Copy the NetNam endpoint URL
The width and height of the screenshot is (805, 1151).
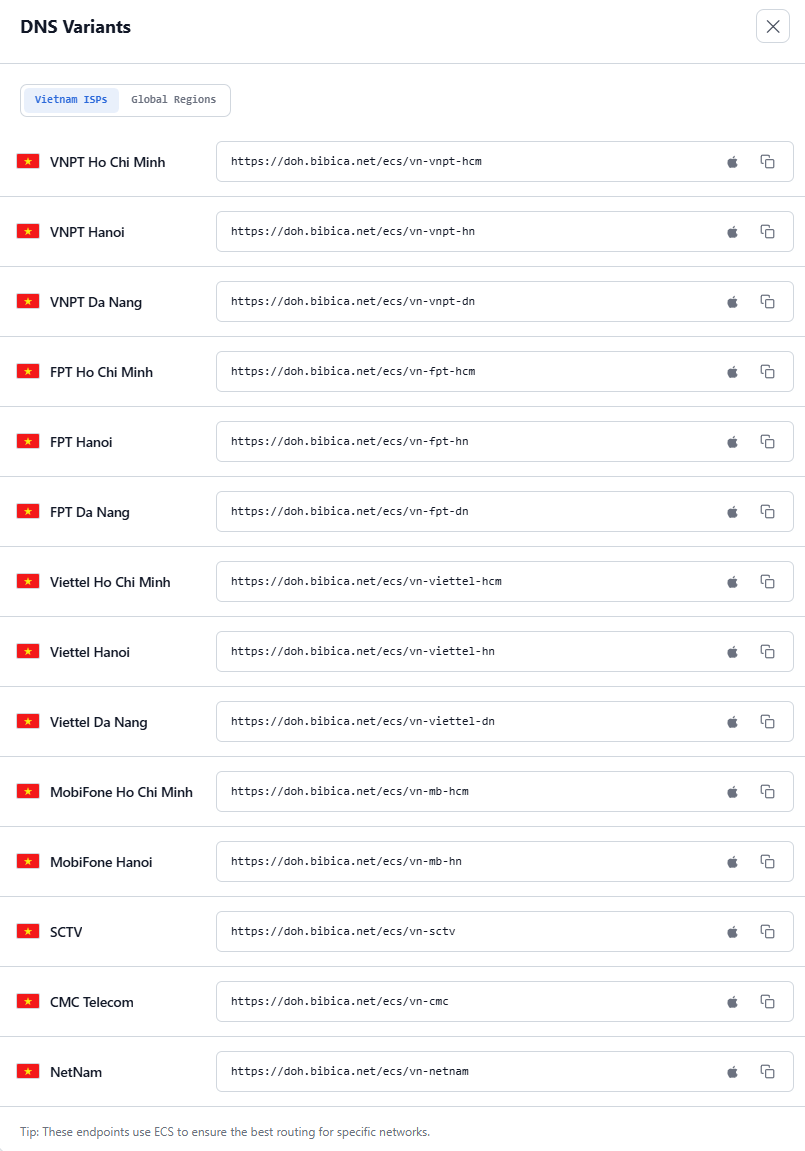tap(767, 1072)
